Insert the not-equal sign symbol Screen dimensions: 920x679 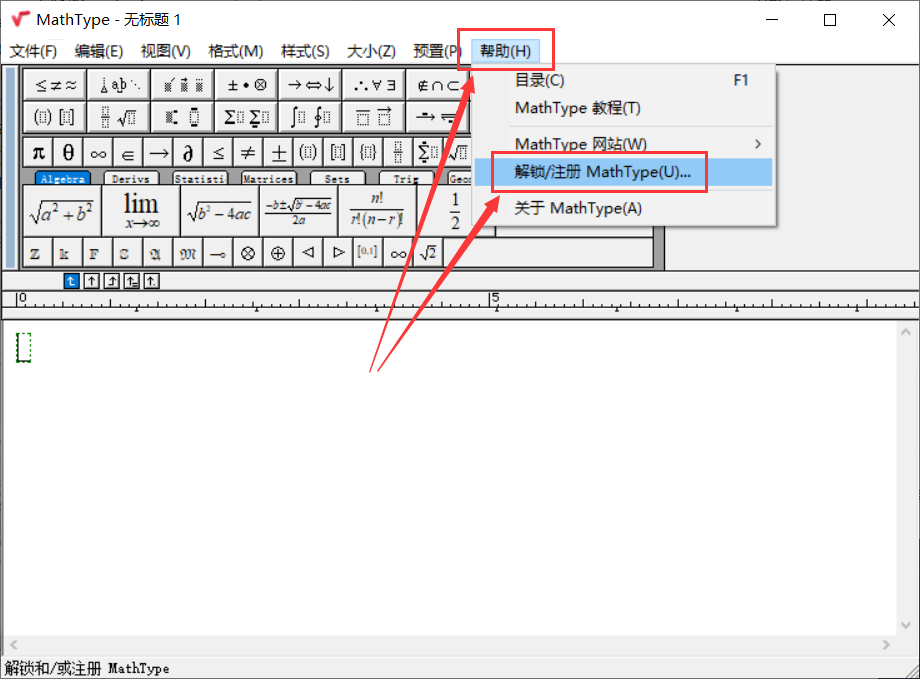[248, 153]
